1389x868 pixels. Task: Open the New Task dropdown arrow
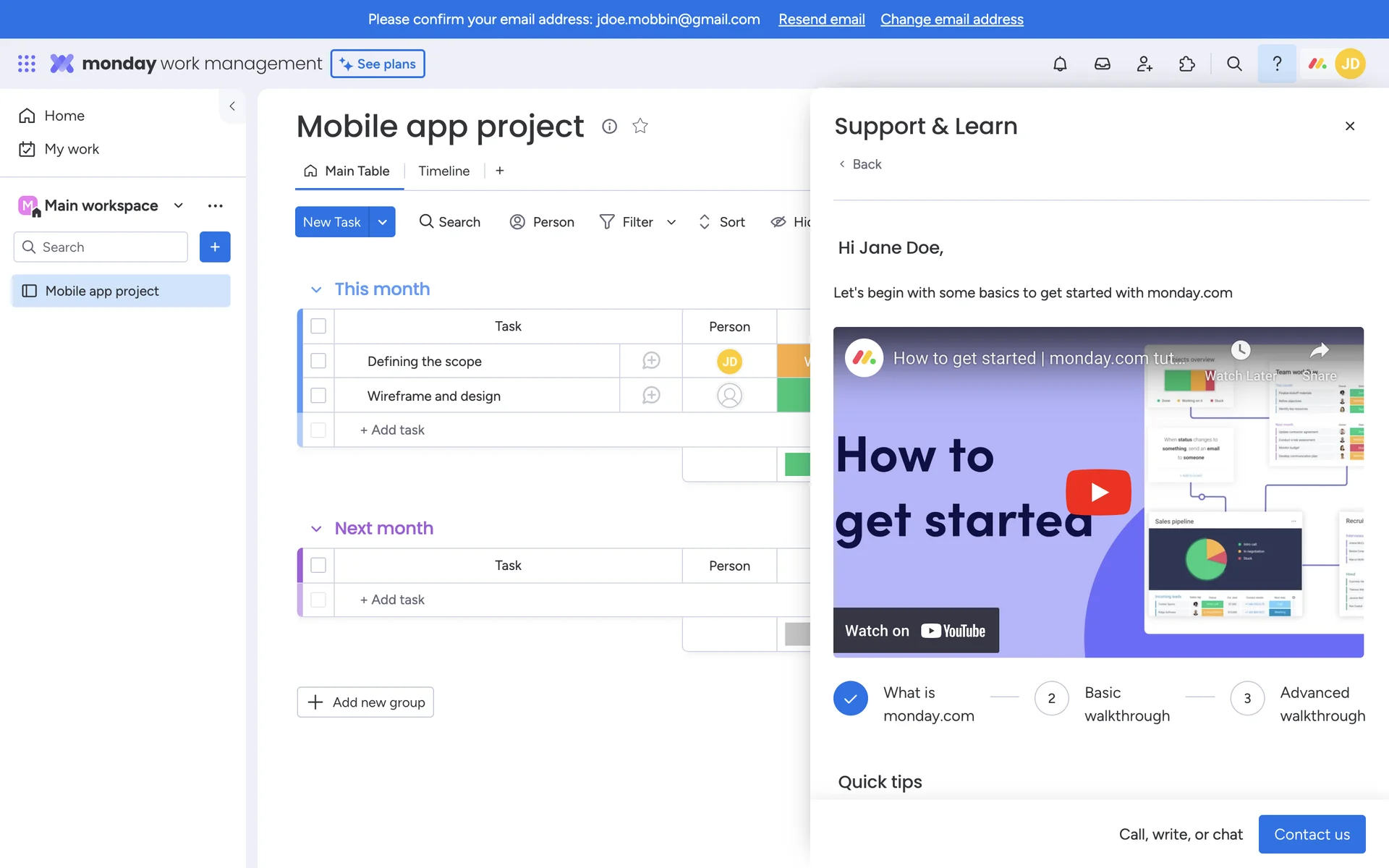[x=382, y=222]
